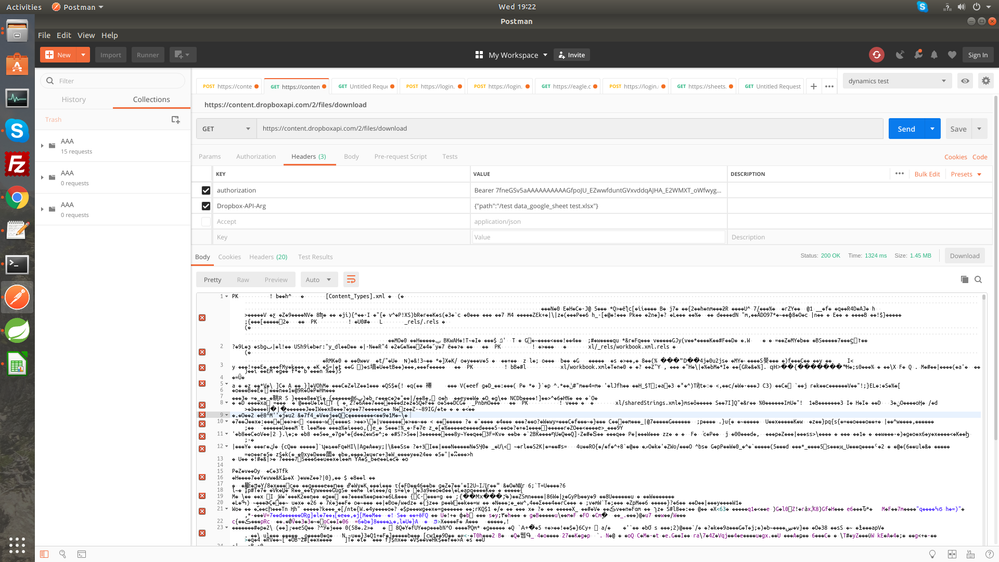The height and width of the screenshot is (562, 999).
Task: Click the sidebar Filter search field
Action: click(113, 81)
